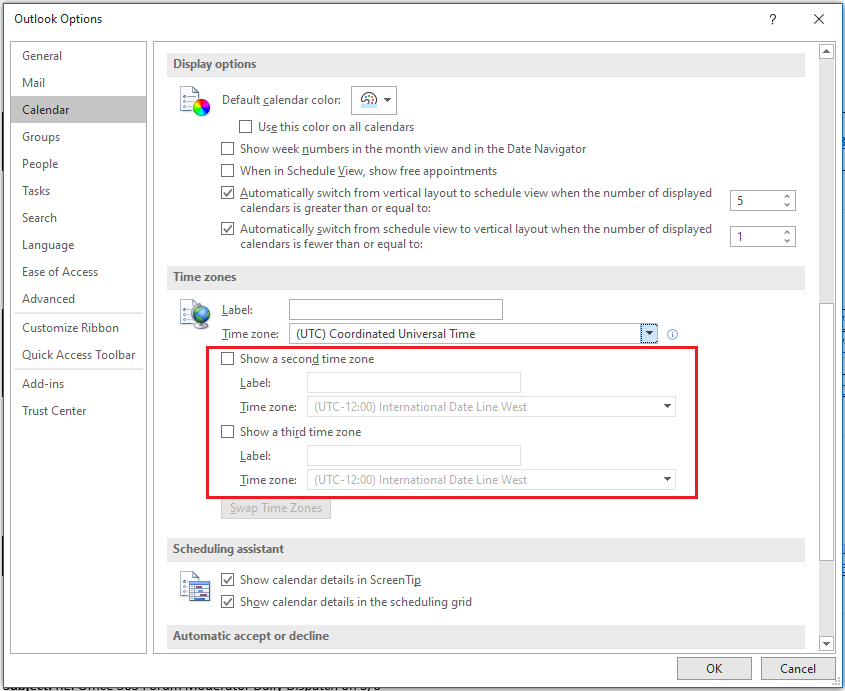The height and width of the screenshot is (691, 845).
Task: Increase the vertical layout calendar count of 1
Action: tap(787, 232)
